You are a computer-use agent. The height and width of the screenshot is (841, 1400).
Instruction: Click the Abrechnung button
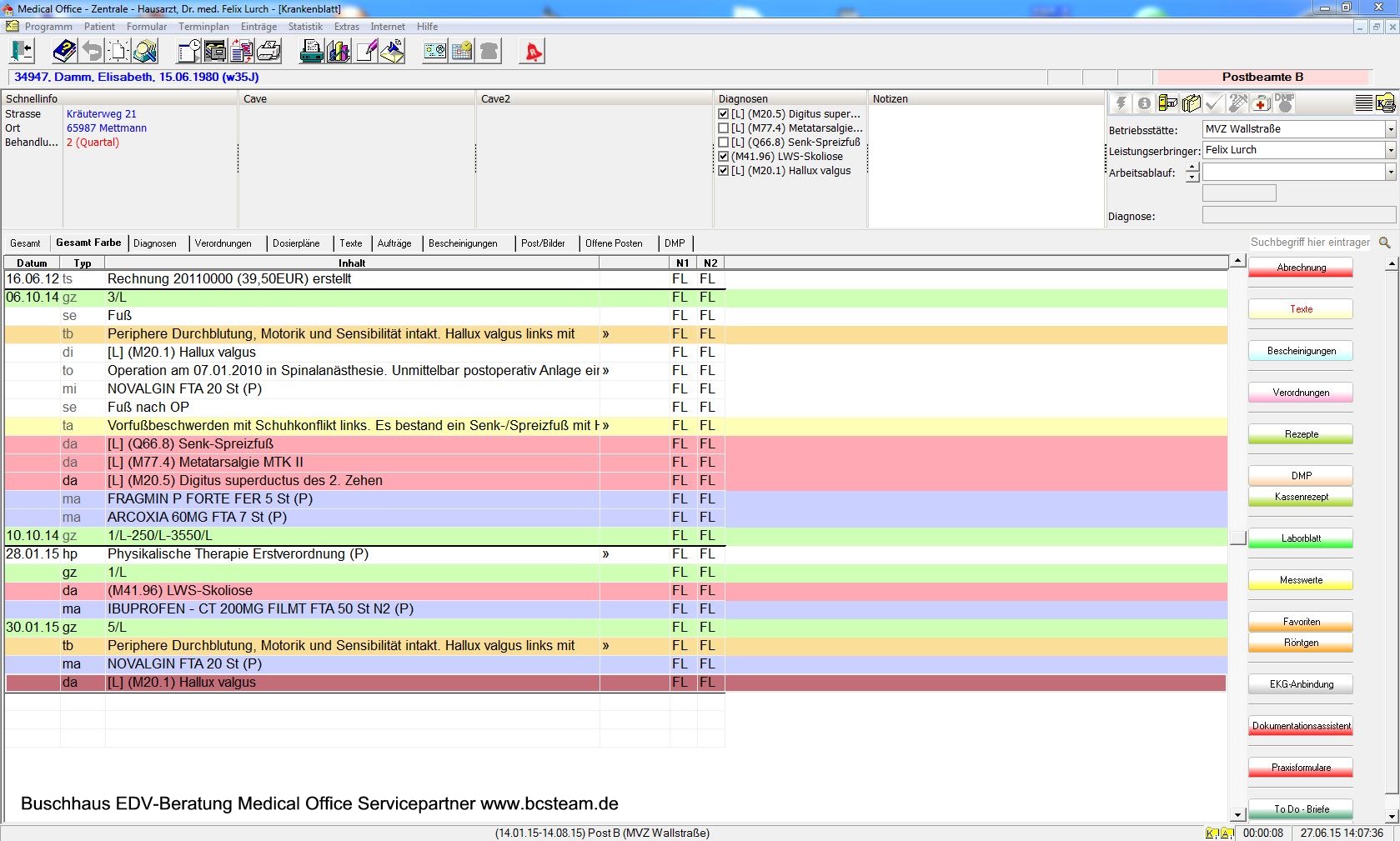[x=1301, y=268]
